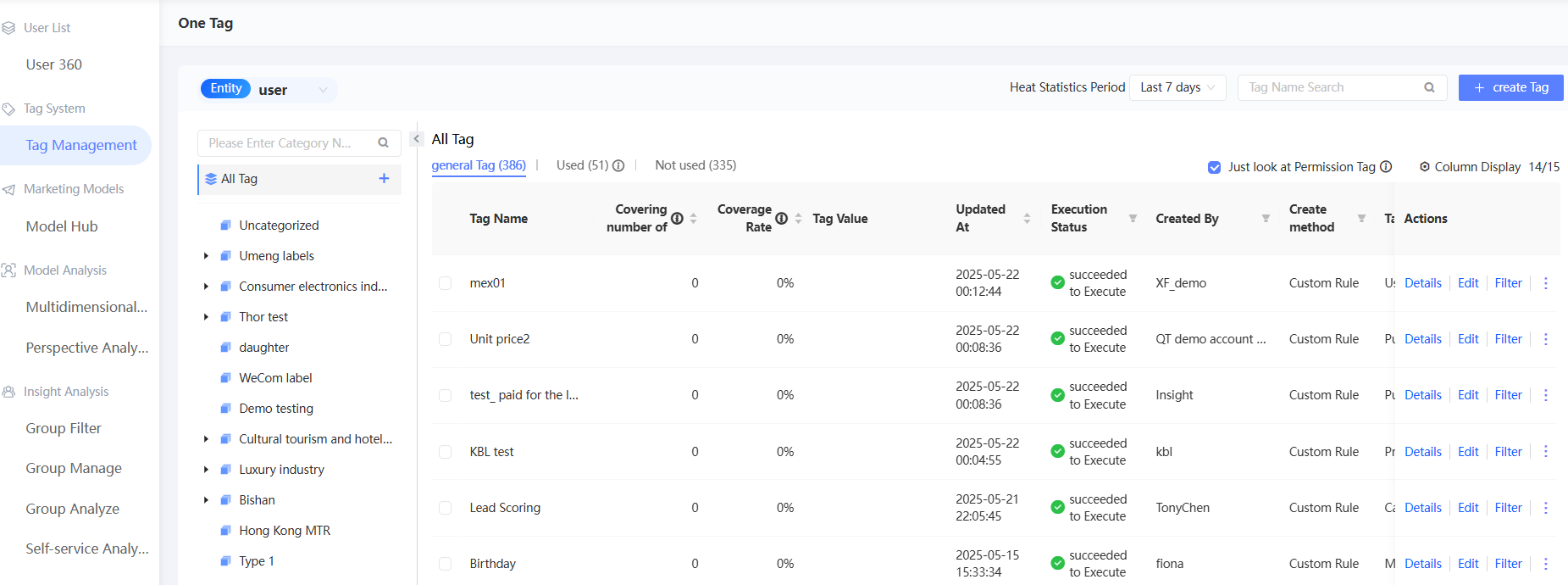Select the Unit price2 row checkbox
Viewport: 1568px width, 585px height.
445,339
